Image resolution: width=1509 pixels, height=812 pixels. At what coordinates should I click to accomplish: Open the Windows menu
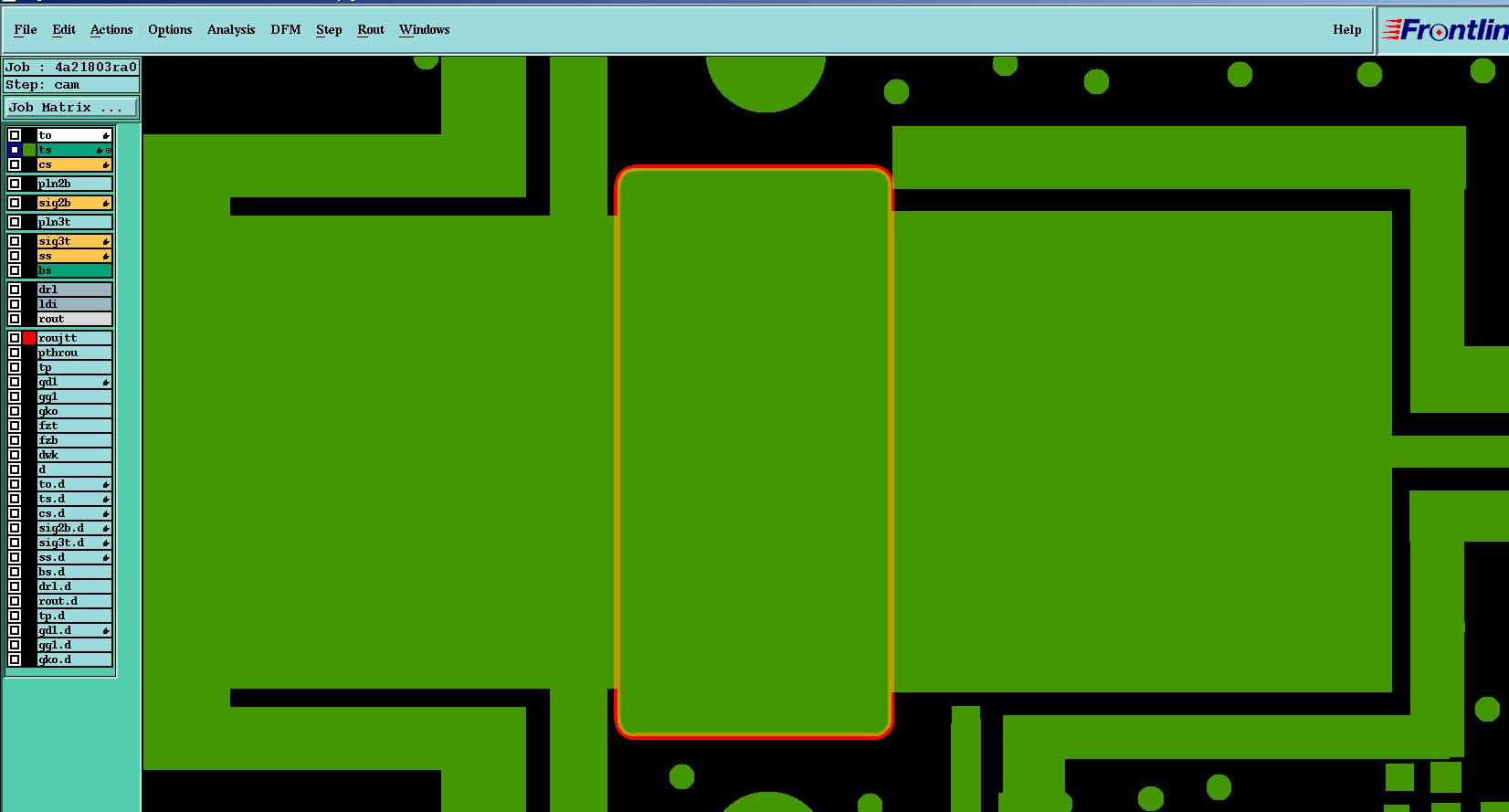point(425,29)
